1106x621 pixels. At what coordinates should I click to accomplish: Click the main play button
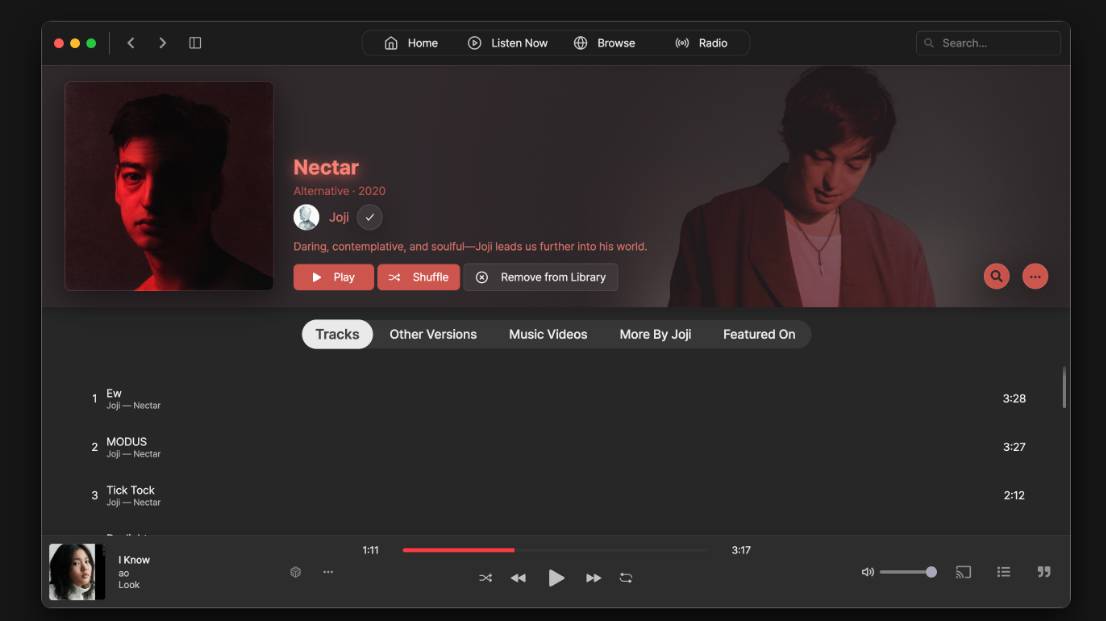(556, 578)
